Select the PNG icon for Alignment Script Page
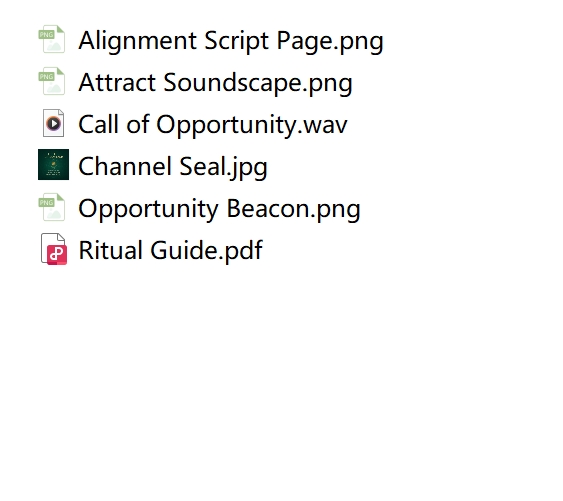This screenshot has height=501, width=563. pyautogui.click(x=52, y=39)
